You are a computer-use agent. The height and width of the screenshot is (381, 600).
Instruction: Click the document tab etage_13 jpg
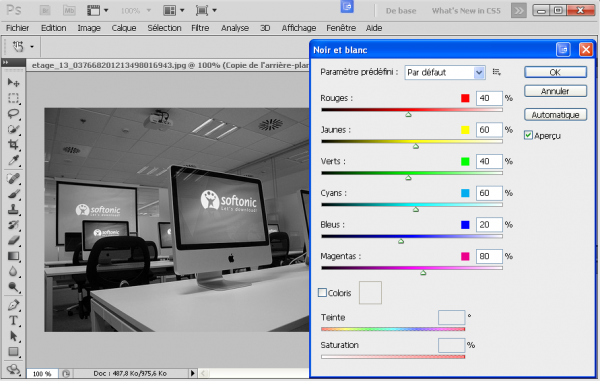[x=170, y=65]
